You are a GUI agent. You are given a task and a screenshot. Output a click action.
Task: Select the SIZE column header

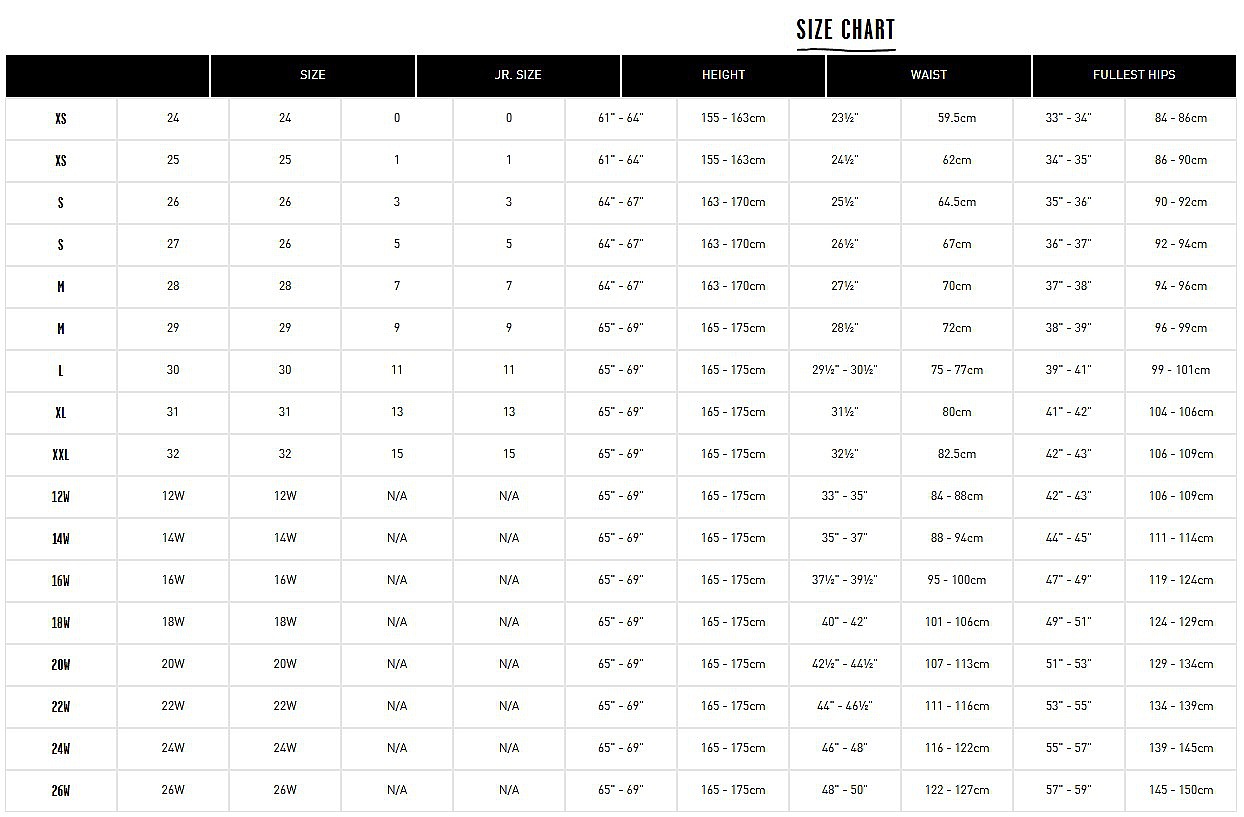313,75
